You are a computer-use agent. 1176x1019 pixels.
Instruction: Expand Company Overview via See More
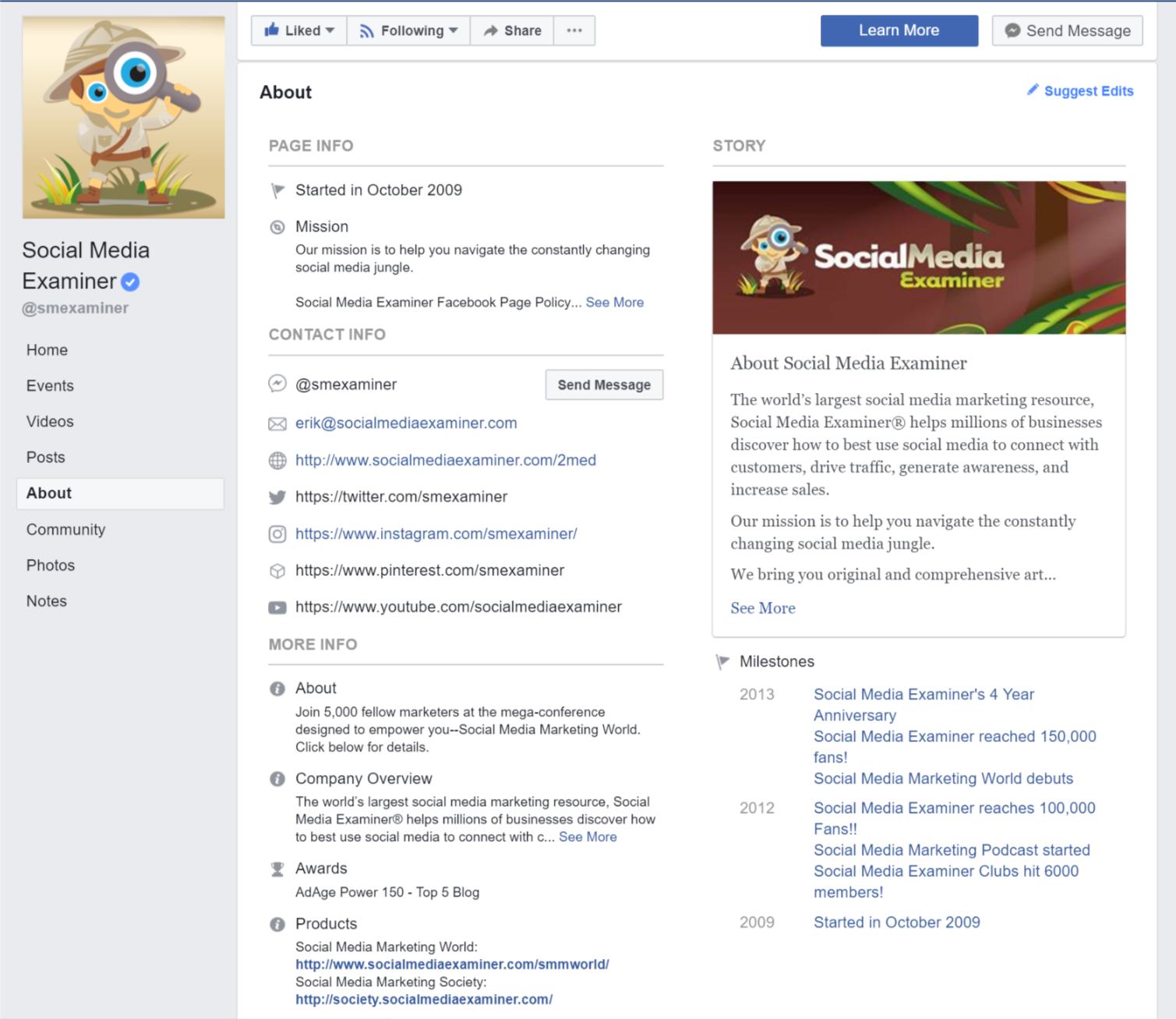click(x=588, y=837)
